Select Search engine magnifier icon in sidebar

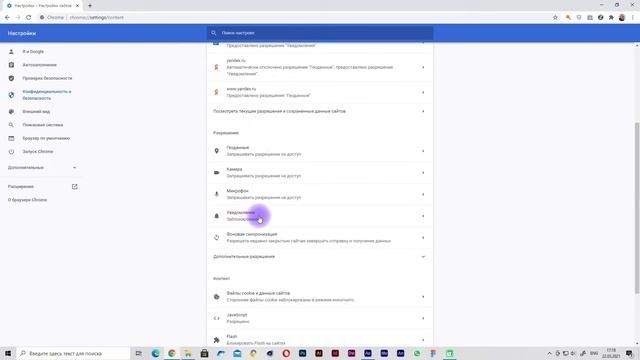pos(11,125)
